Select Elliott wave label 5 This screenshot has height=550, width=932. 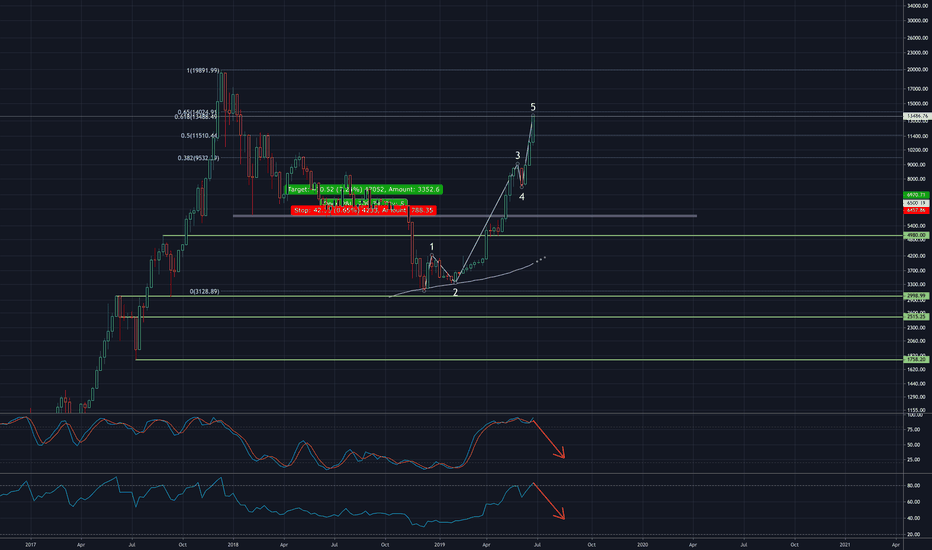533,107
